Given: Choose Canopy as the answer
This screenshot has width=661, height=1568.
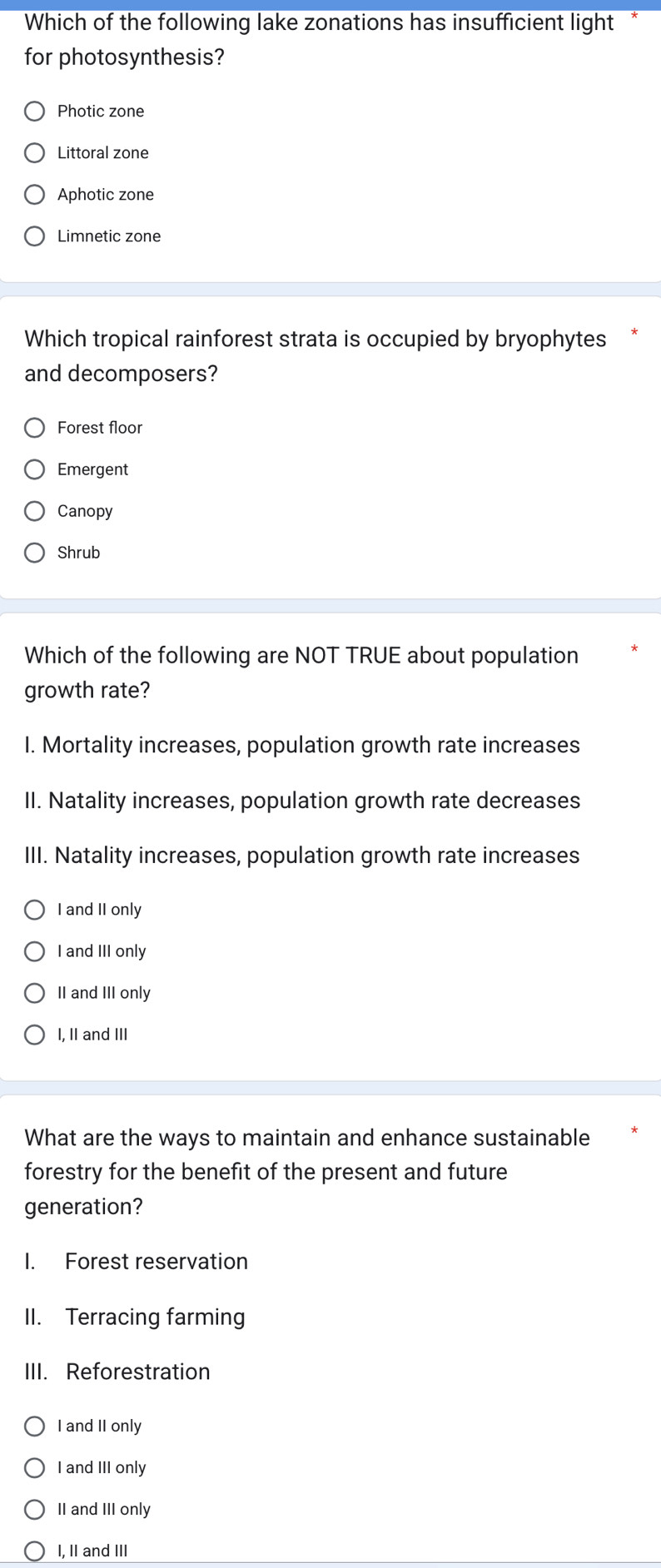Looking at the screenshot, I should point(34,510).
